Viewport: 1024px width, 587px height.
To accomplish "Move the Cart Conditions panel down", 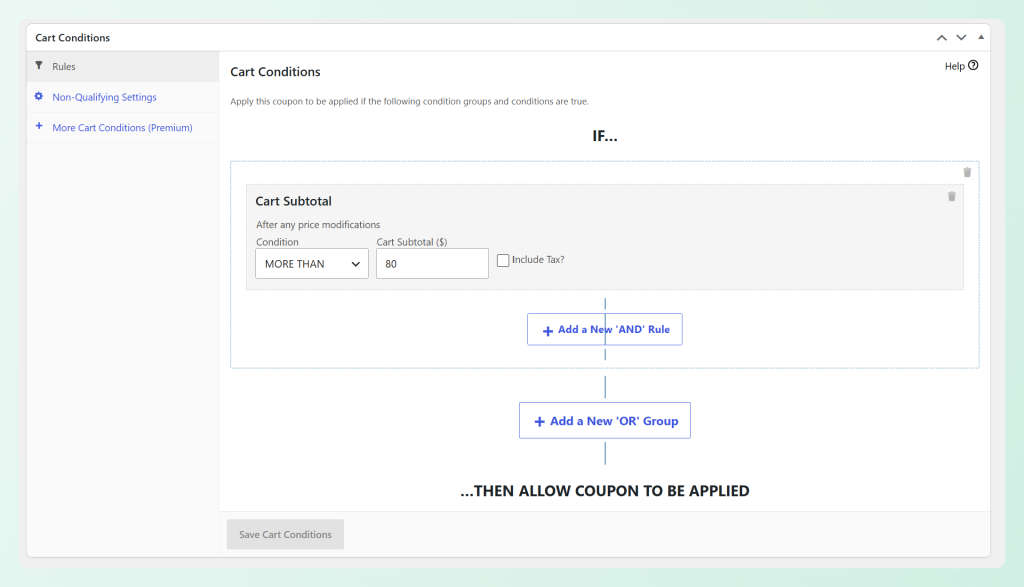I will click(x=961, y=38).
